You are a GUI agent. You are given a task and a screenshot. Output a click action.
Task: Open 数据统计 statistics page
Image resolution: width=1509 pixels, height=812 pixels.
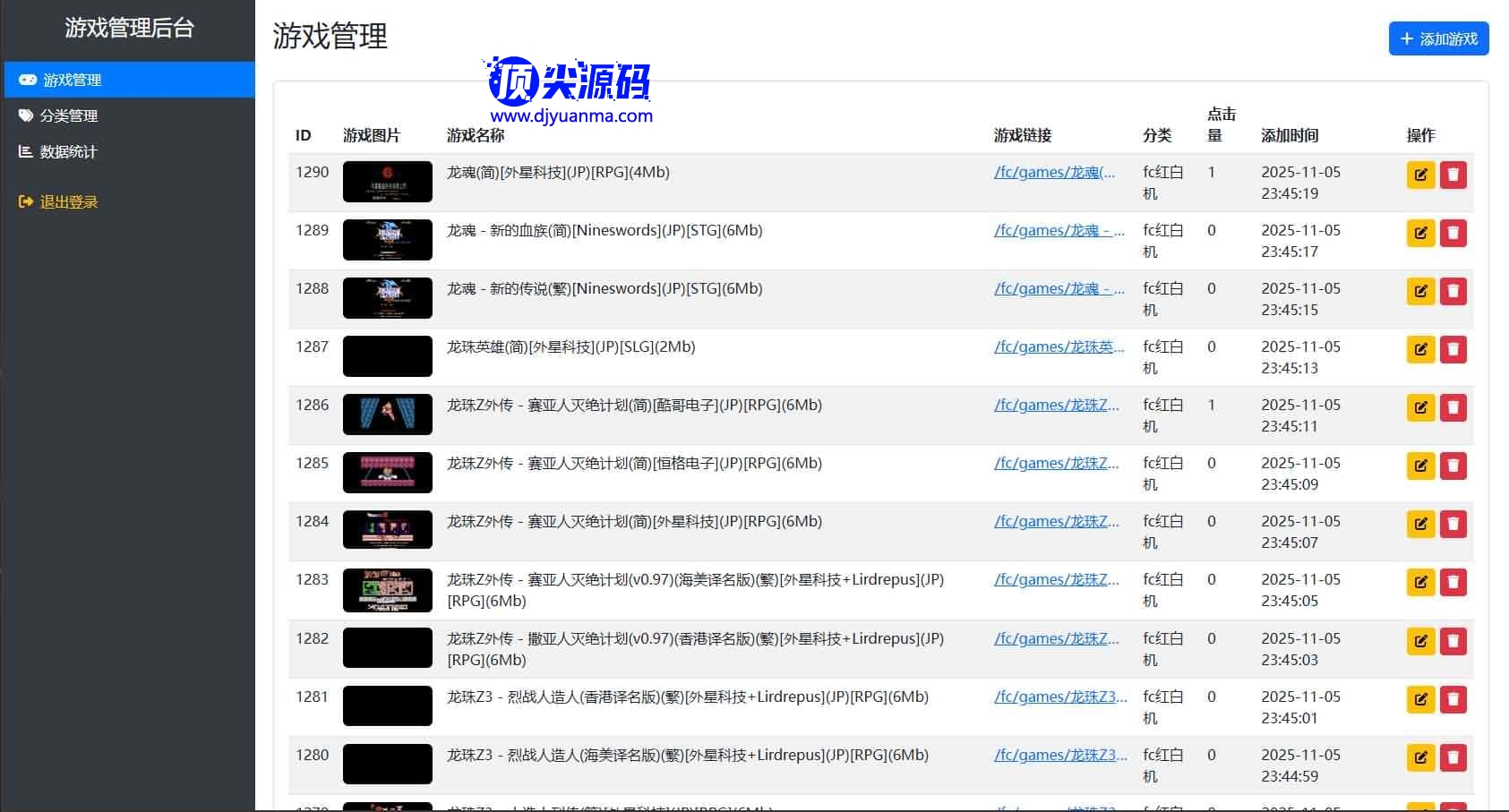pos(68,151)
